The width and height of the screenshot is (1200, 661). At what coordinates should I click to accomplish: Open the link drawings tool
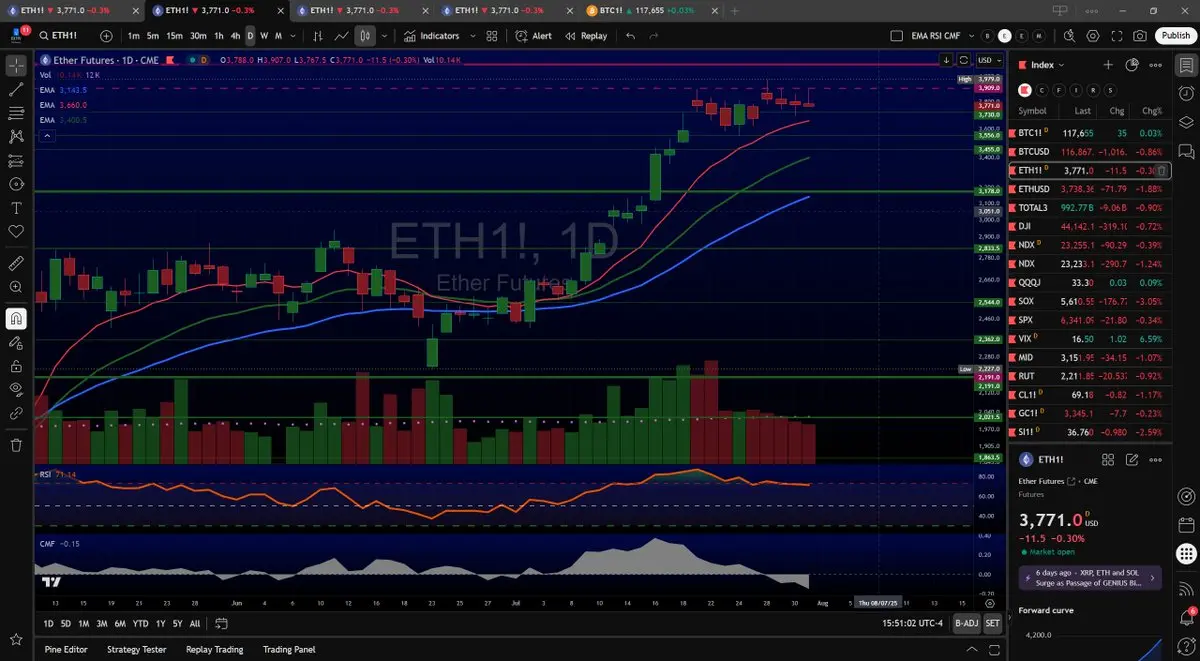(x=16, y=413)
